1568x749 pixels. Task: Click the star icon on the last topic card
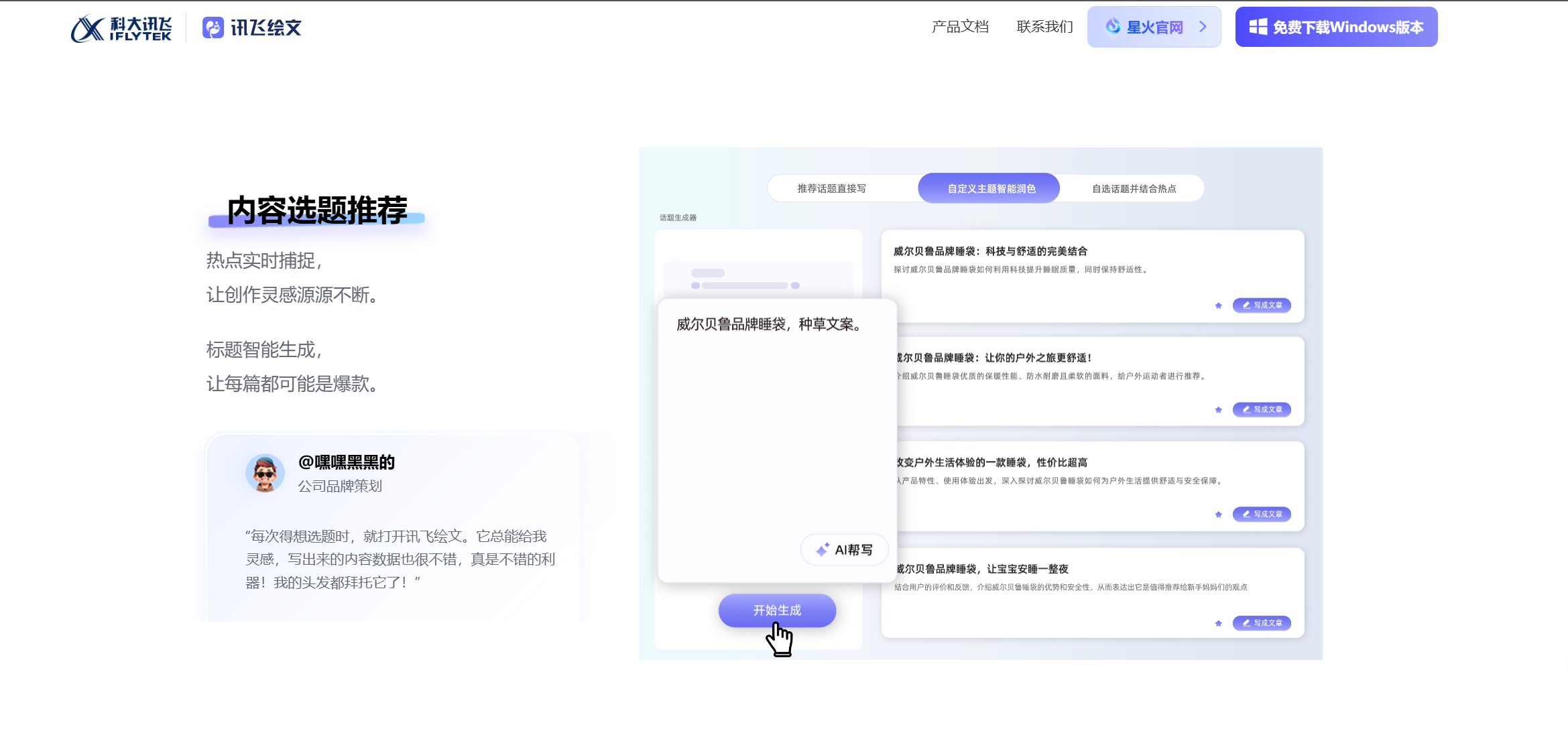click(x=1218, y=624)
